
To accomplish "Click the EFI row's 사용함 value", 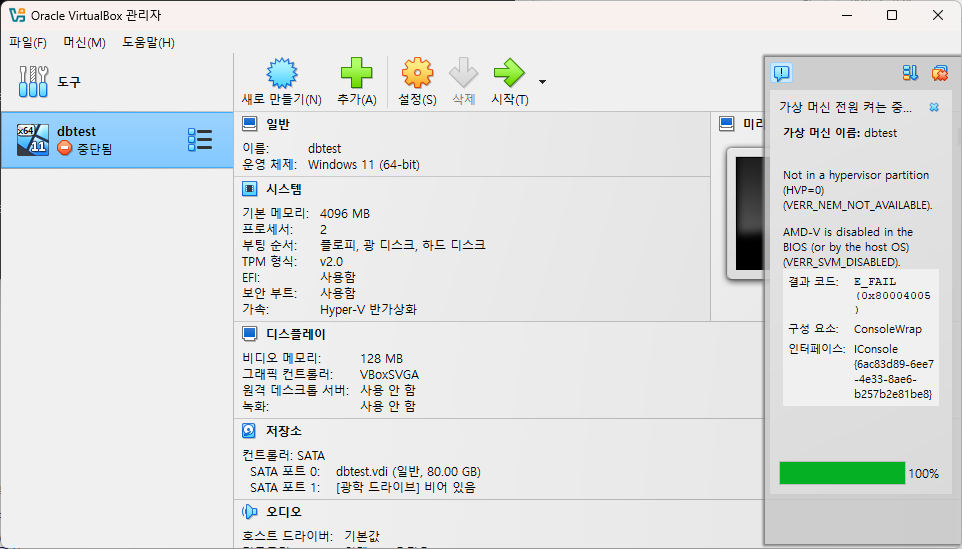I will (x=338, y=277).
